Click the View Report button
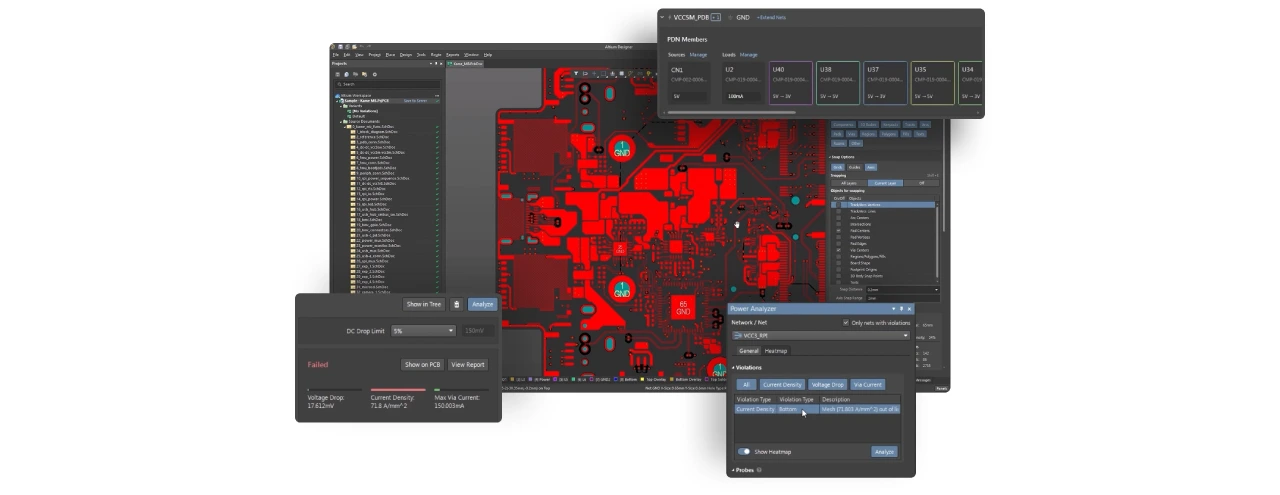This screenshot has height=495, width=1280. [x=468, y=365]
